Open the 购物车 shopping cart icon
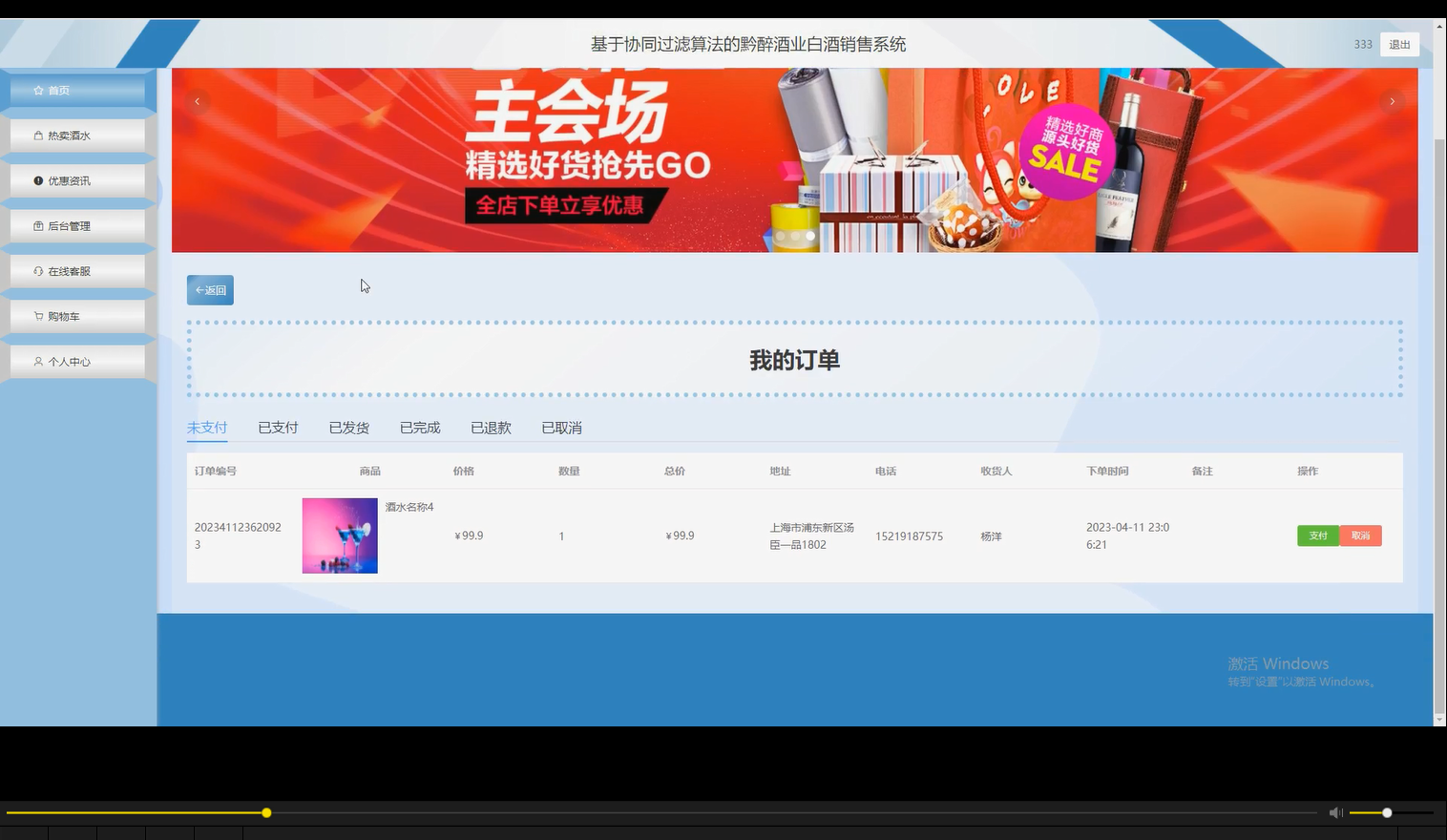The image size is (1447, 840). pyautogui.click(x=35, y=315)
